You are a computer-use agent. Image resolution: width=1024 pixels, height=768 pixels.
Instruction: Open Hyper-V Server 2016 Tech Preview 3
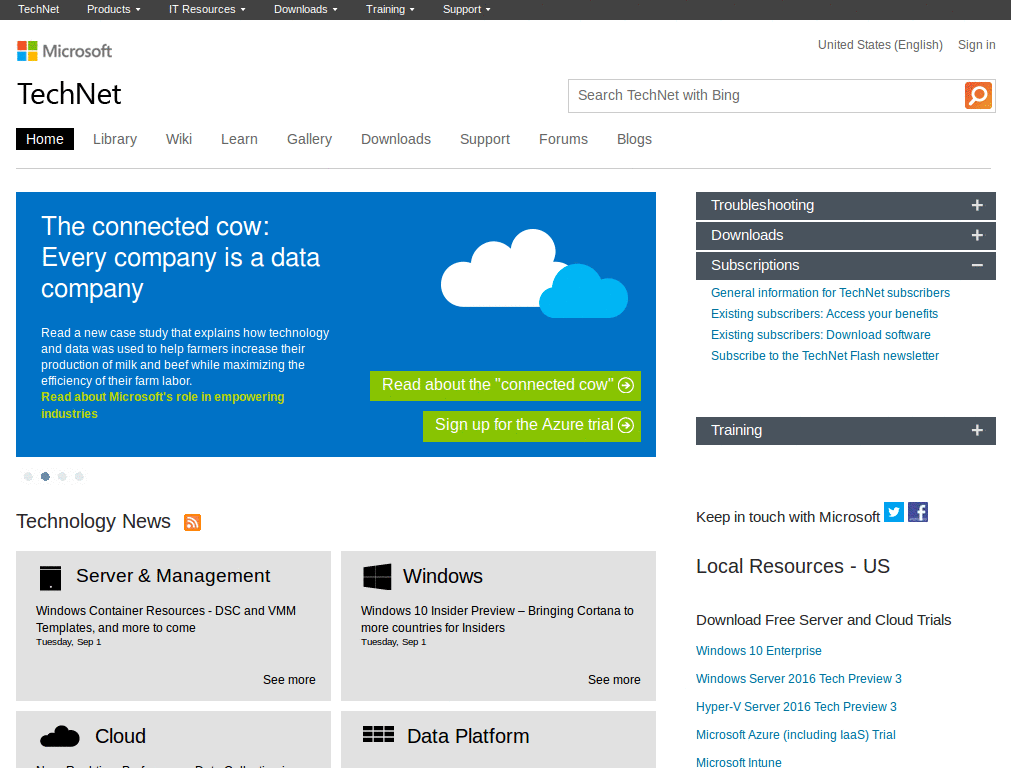pos(796,707)
